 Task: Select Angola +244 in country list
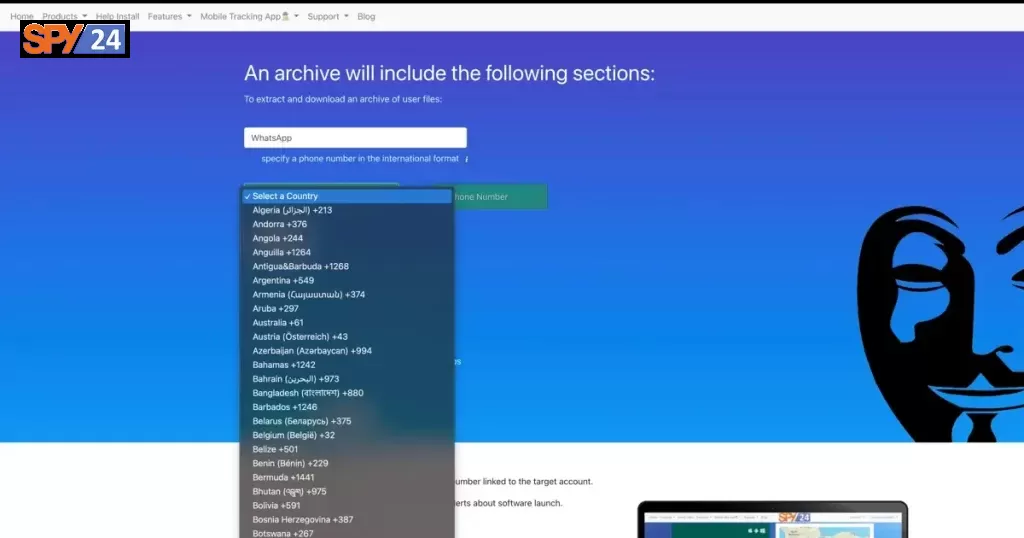[x=347, y=238]
